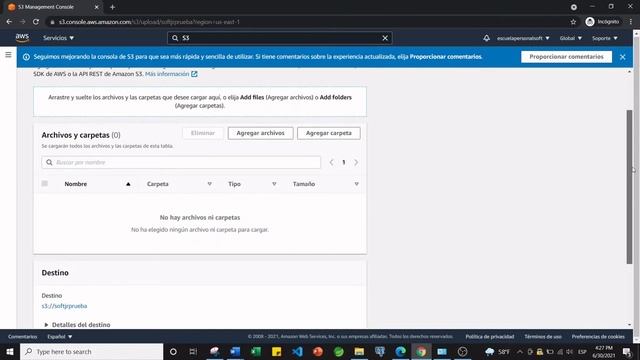This screenshot has height=360, width=640.
Task: Expand Detalles del destino section
Action: [x=77, y=324]
